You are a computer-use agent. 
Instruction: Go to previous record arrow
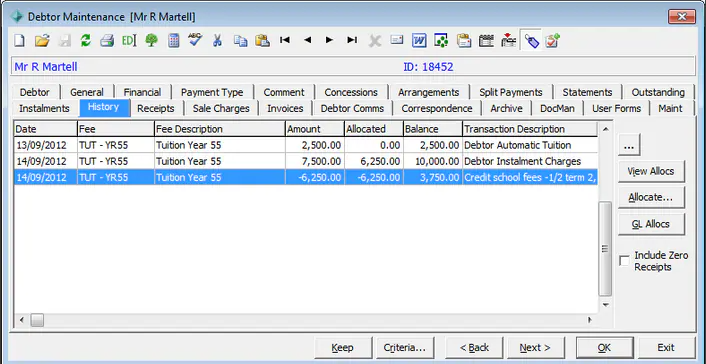(x=308, y=40)
